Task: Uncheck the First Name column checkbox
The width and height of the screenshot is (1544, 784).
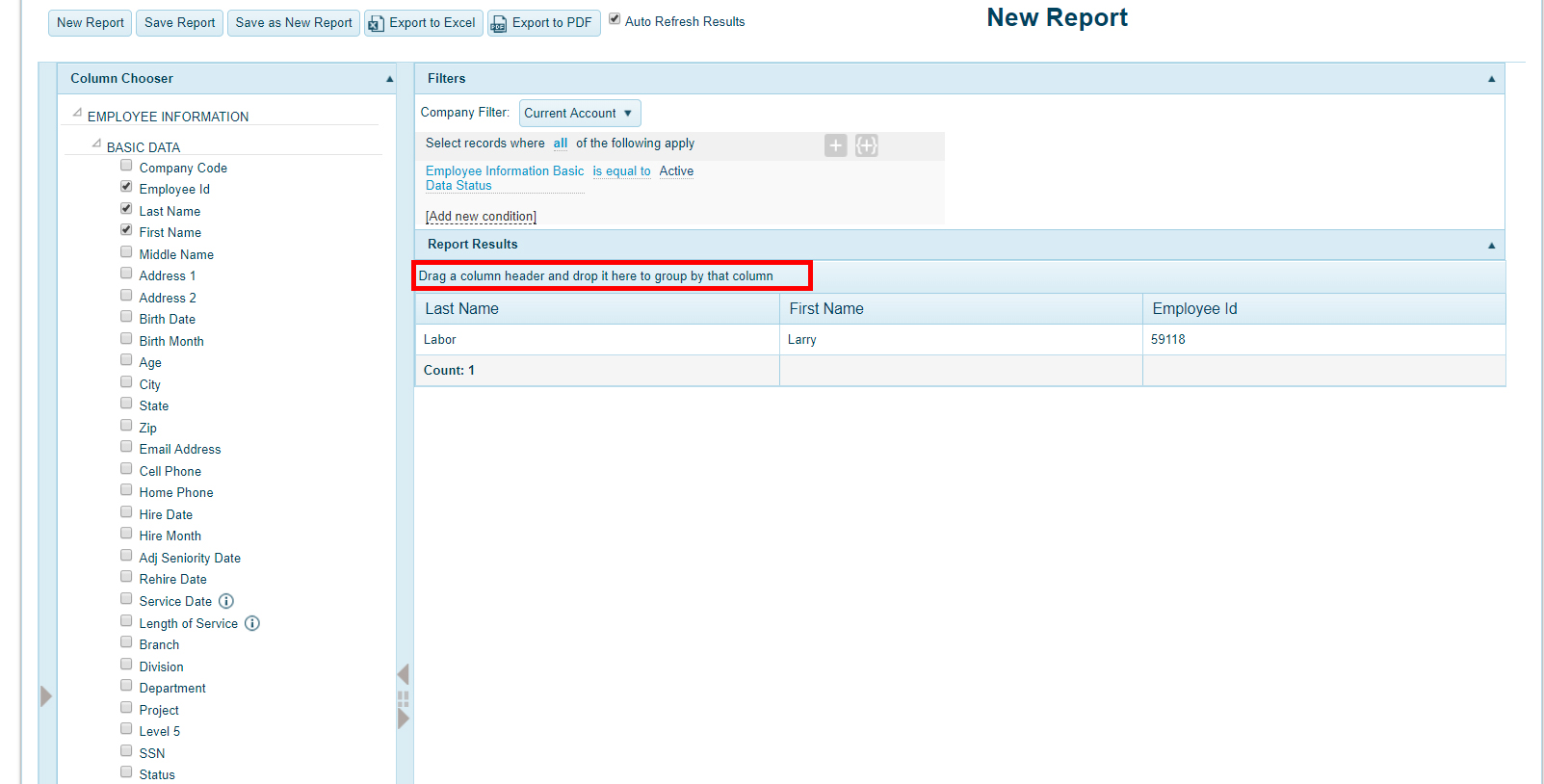Action: (126, 230)
